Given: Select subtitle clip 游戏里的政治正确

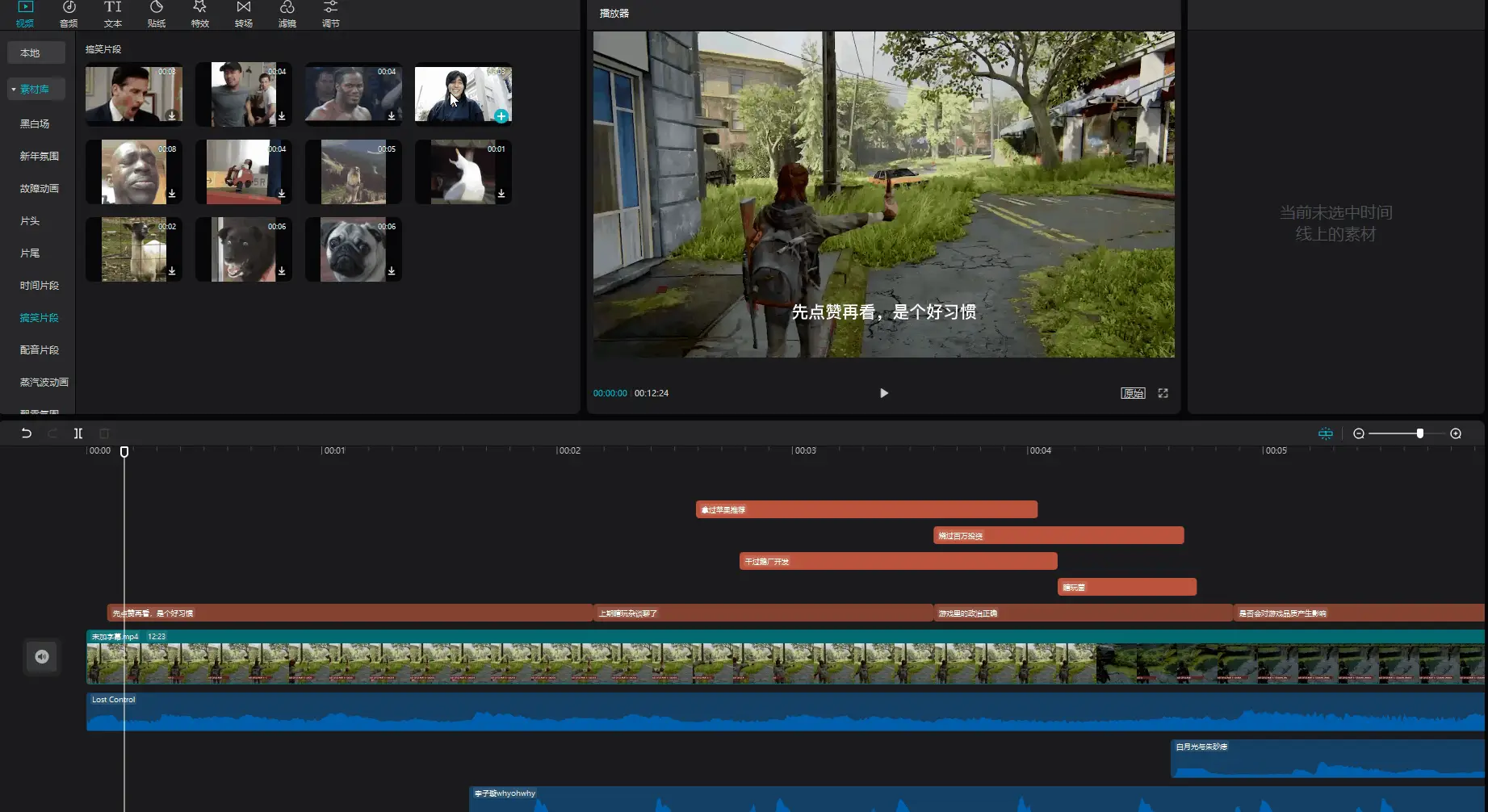Looking at the screenshot, I should tap(1084, 613).
